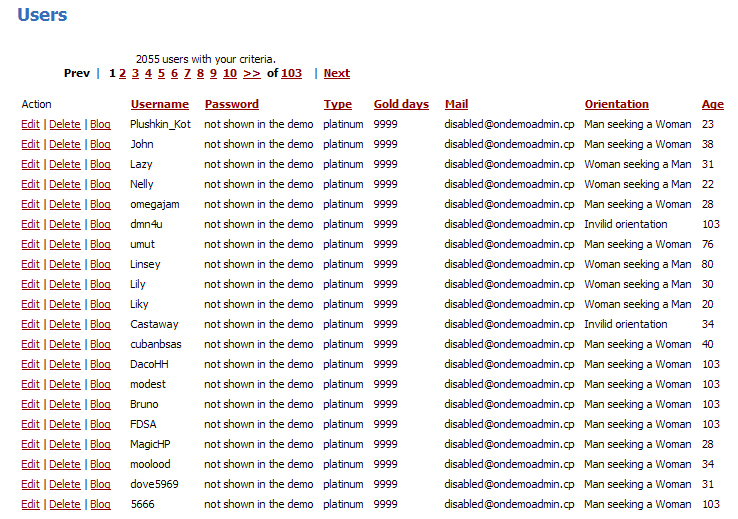Open page 3 in pagination

tap(136, 73)
